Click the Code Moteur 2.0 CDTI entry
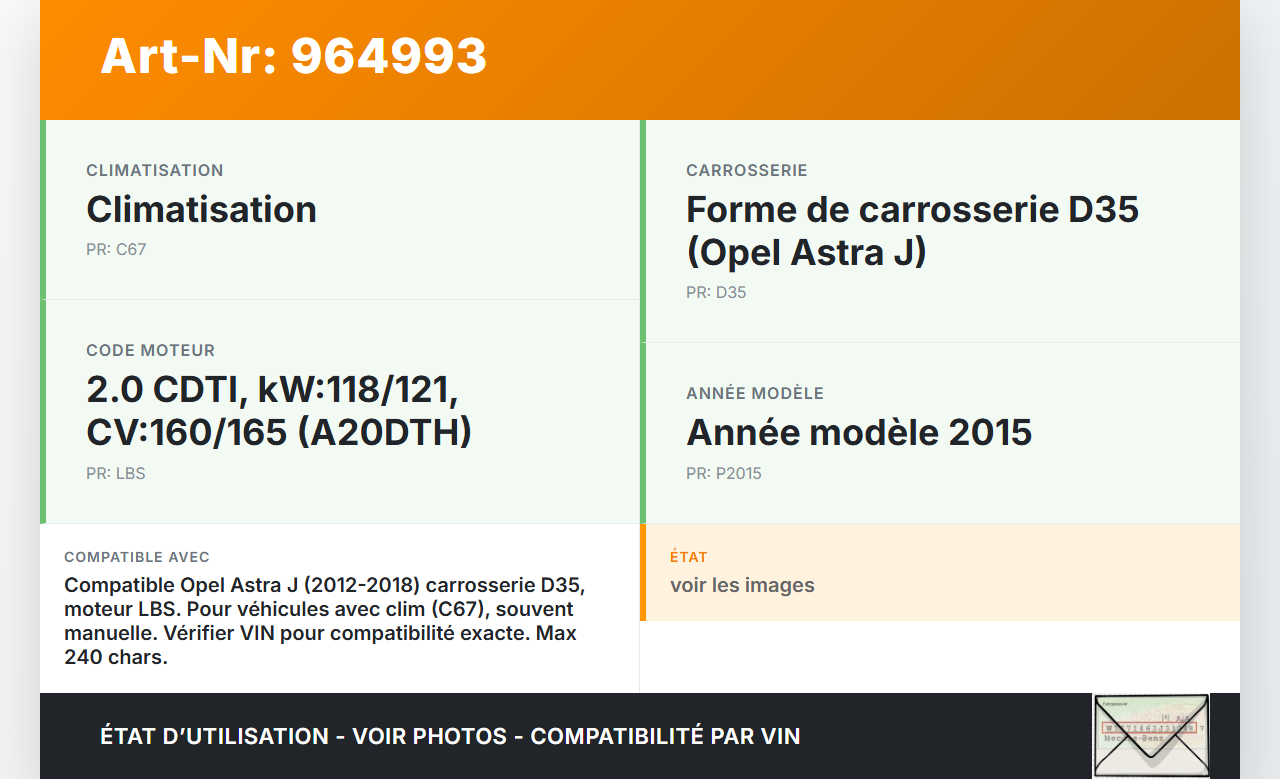 tap(280, 411)
